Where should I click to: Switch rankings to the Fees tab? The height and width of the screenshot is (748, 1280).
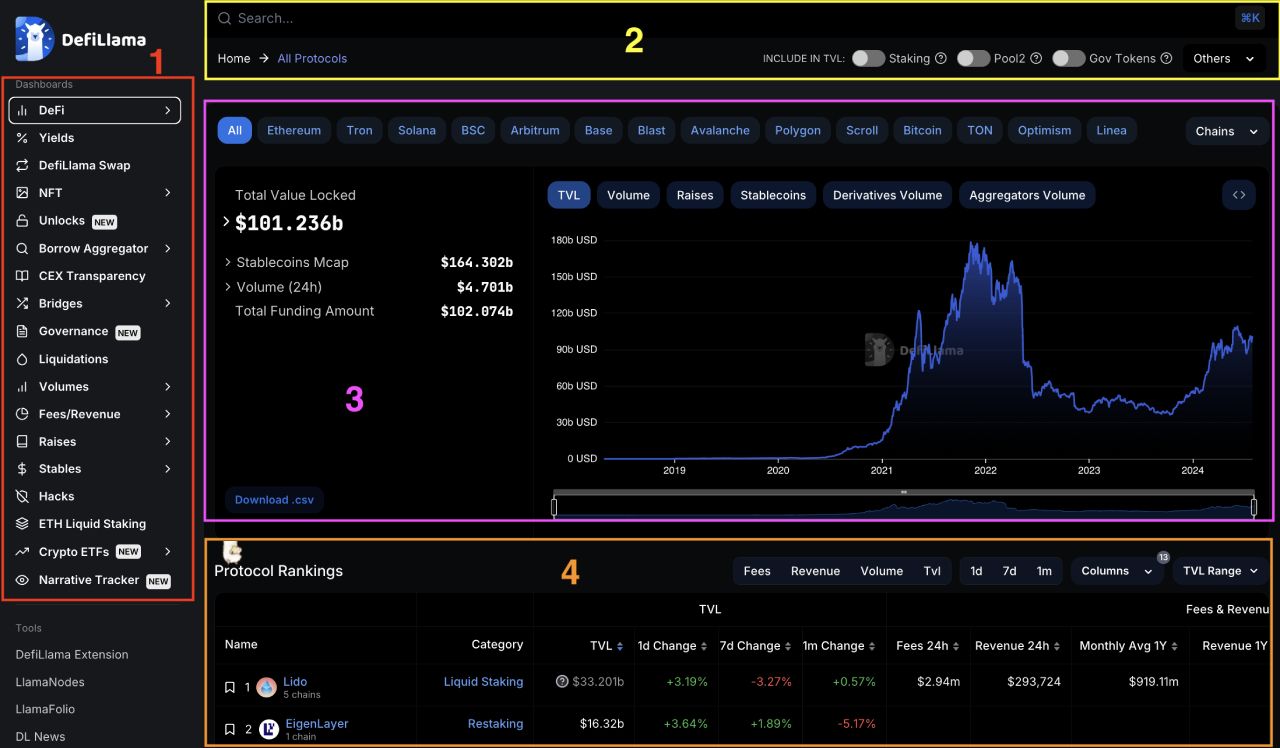[757, 571]
